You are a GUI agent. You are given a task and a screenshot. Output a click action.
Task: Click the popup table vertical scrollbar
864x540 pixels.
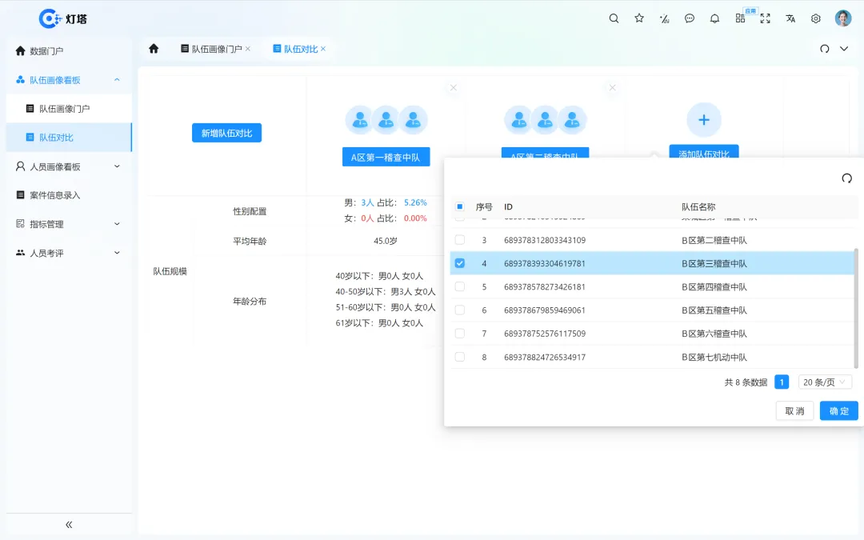856,308
